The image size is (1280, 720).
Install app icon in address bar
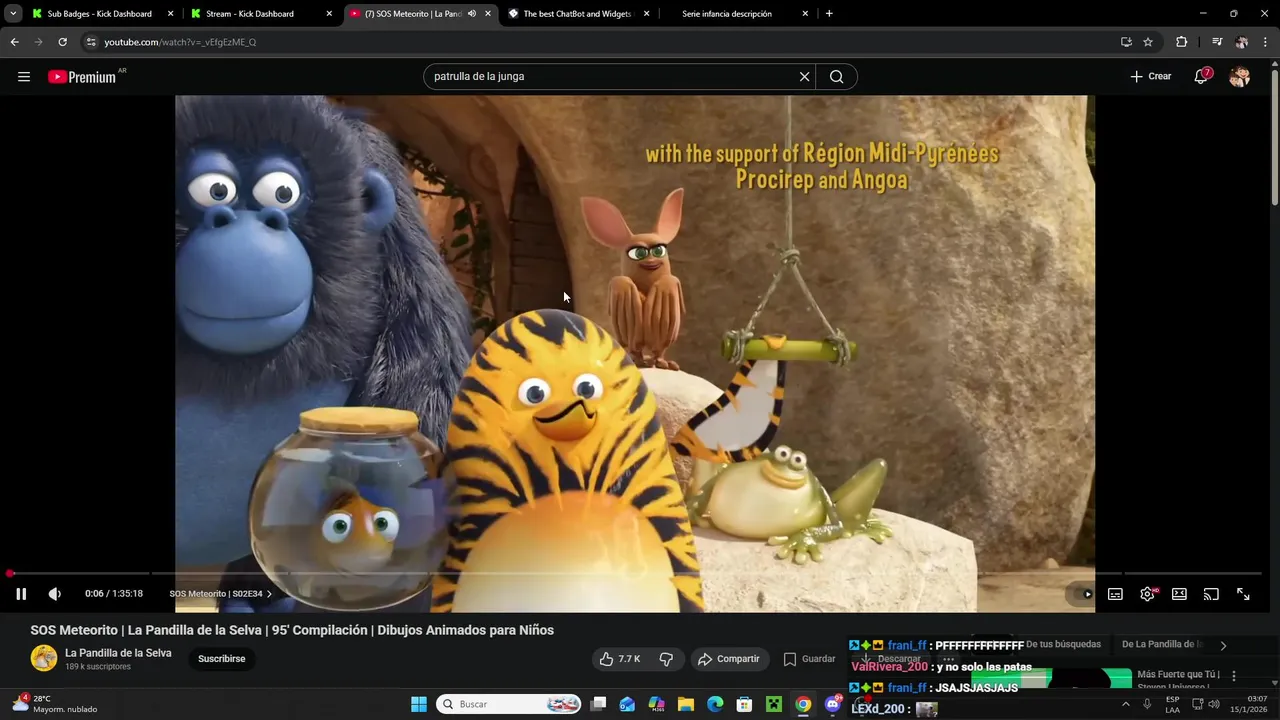(1126, 42)
